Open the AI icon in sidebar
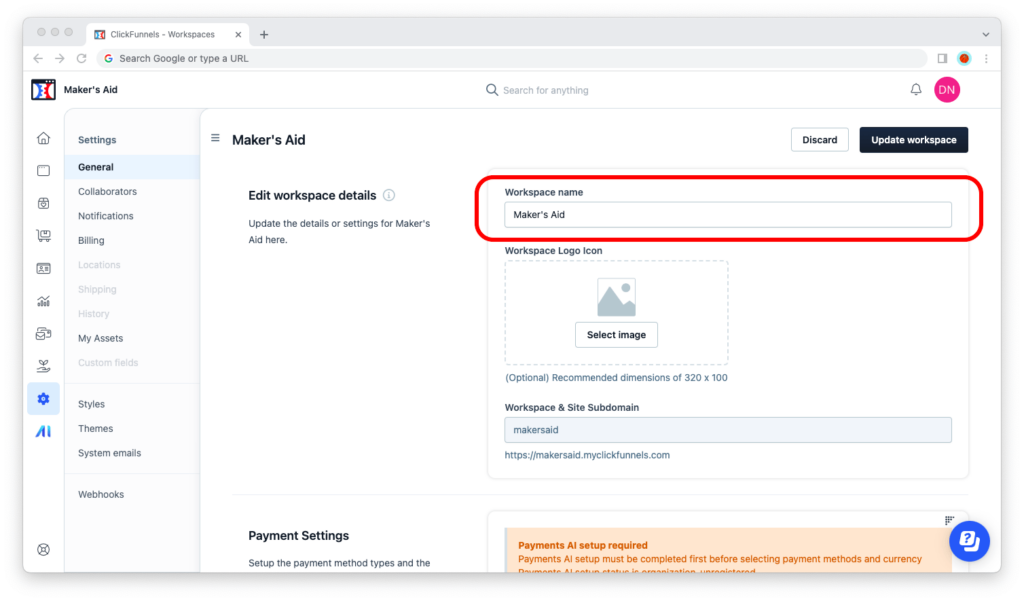The height and width of the screenshot is (601, 1024). tap(43, 431)
